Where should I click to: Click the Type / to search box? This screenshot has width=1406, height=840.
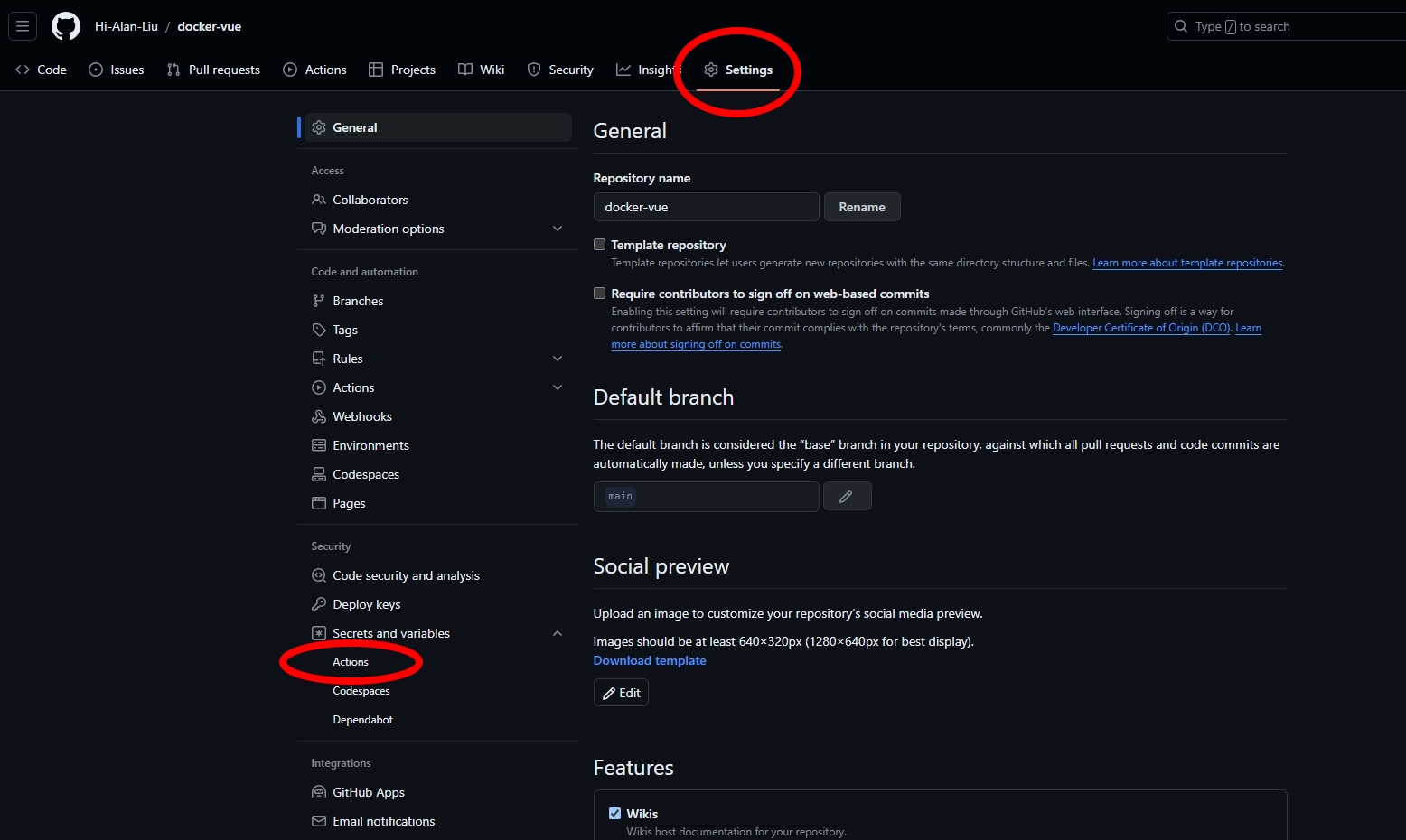1287,26
